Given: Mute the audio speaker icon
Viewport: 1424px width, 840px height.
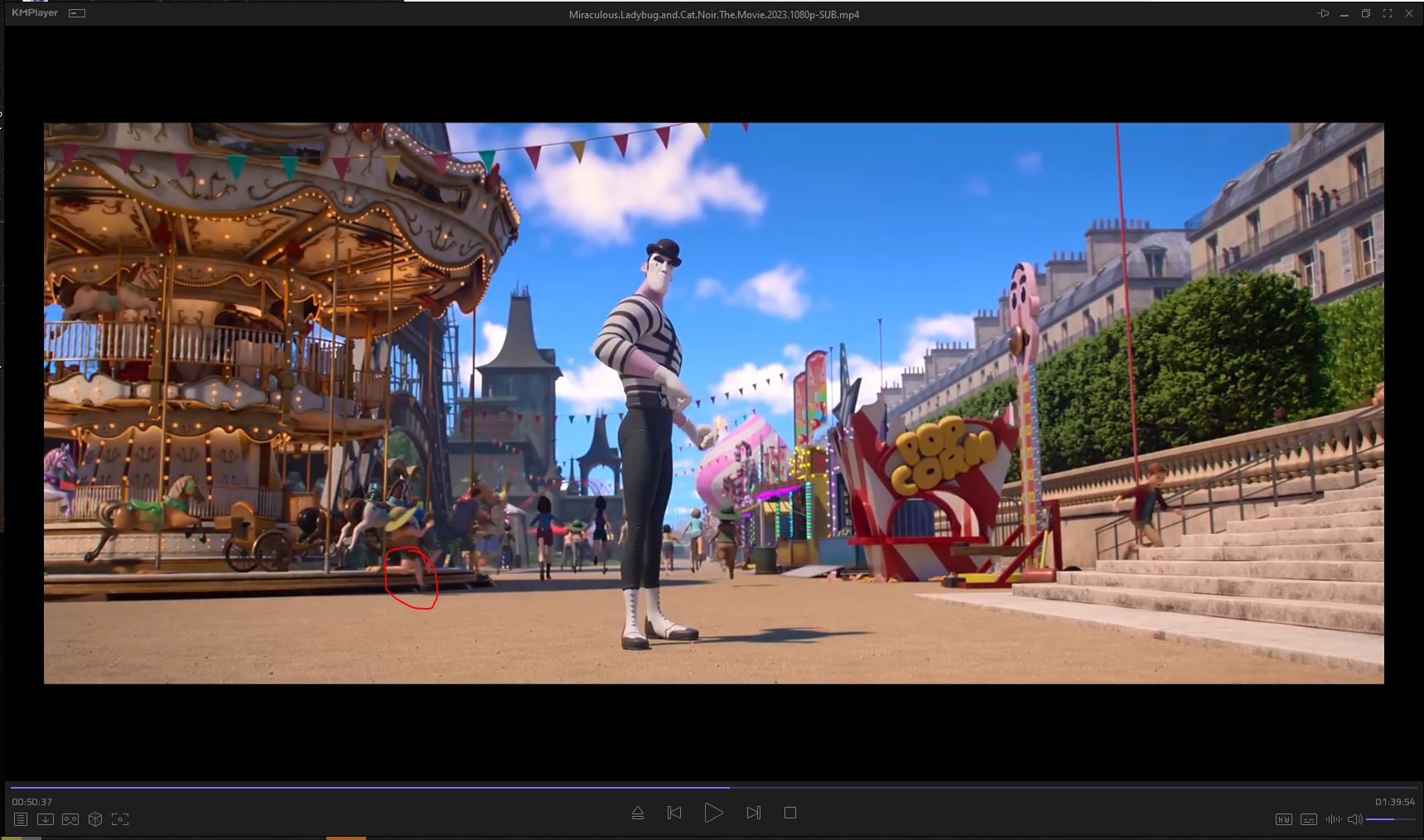Looking at the screenshot, I should (x=1354, y=819).
